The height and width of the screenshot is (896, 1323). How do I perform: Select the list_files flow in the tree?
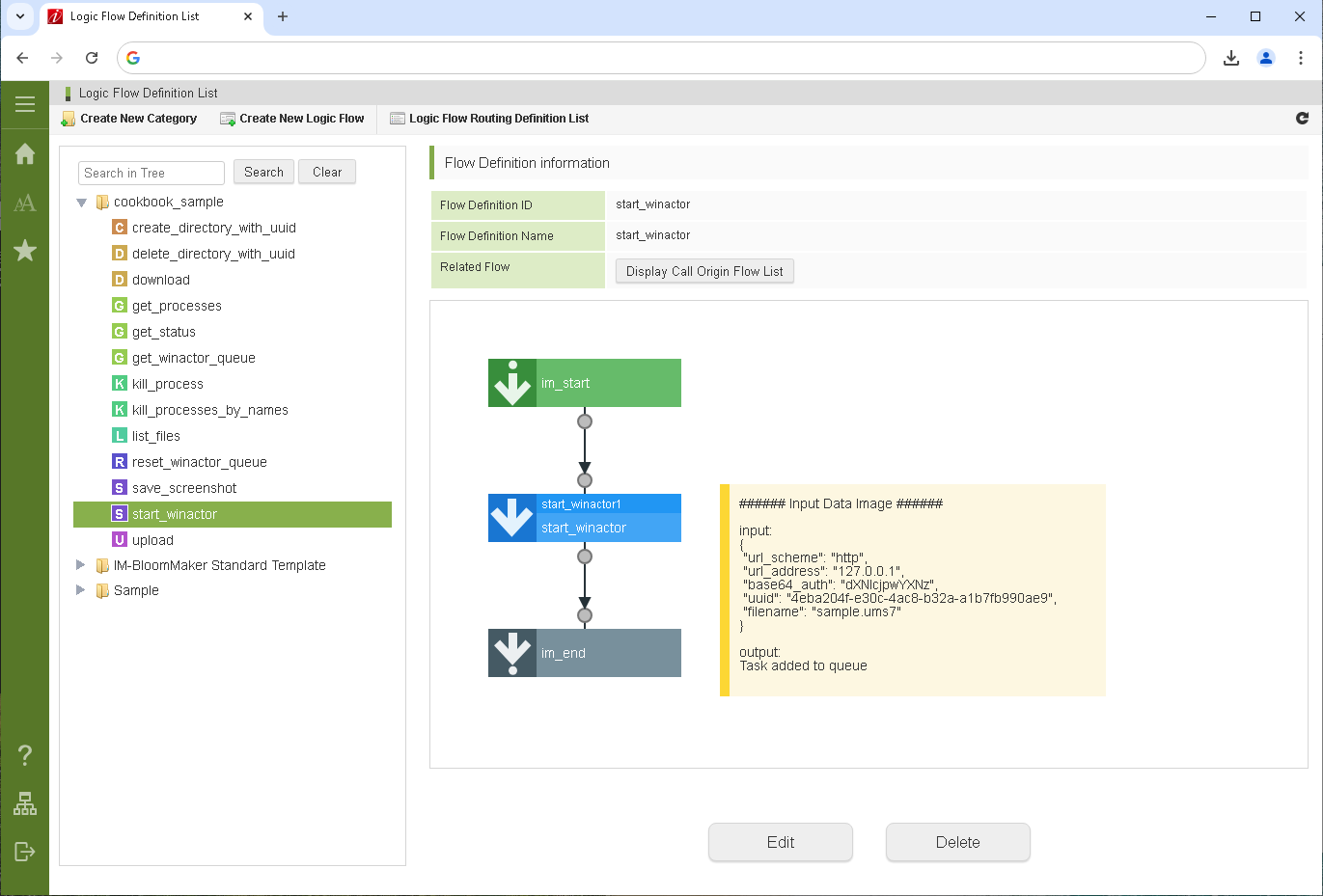156,436
